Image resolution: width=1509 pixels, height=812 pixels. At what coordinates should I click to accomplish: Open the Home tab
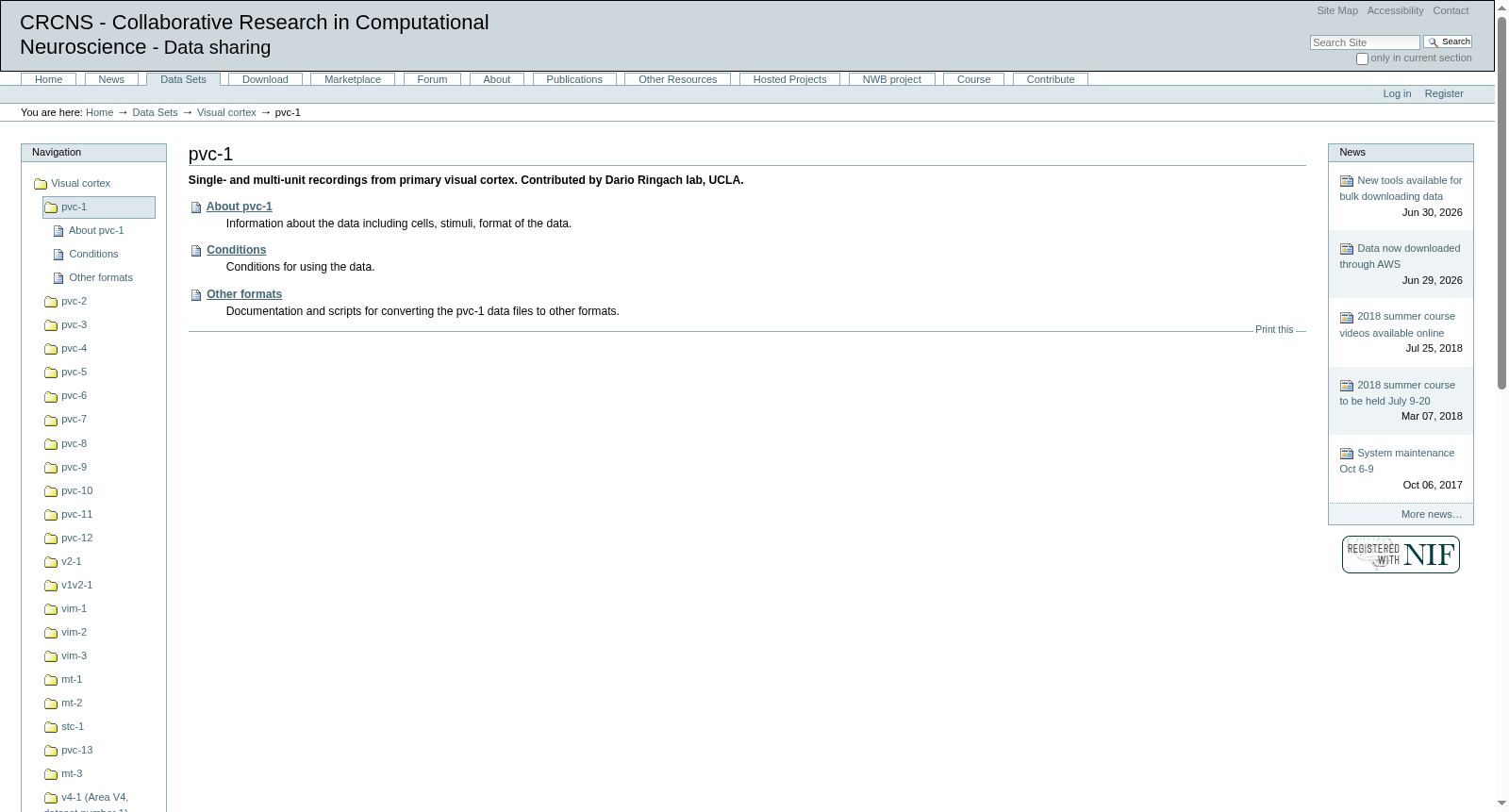point(49,79)
